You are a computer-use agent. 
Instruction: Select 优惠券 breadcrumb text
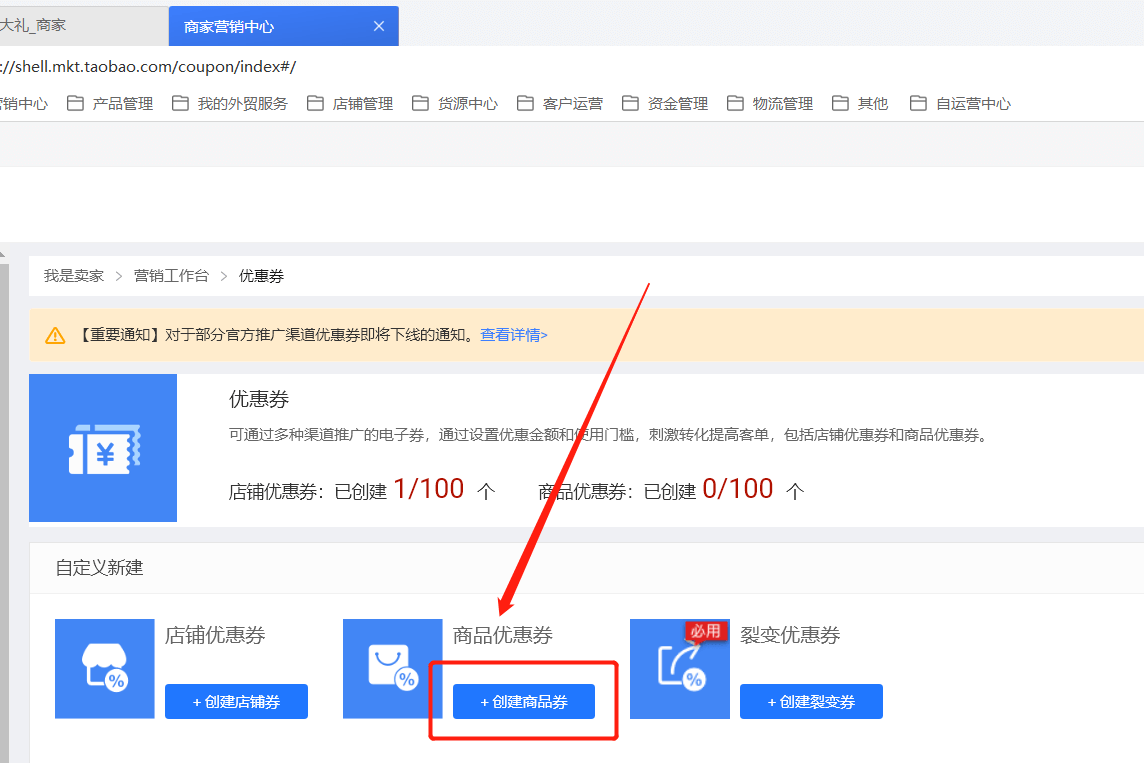coord(261,276)
